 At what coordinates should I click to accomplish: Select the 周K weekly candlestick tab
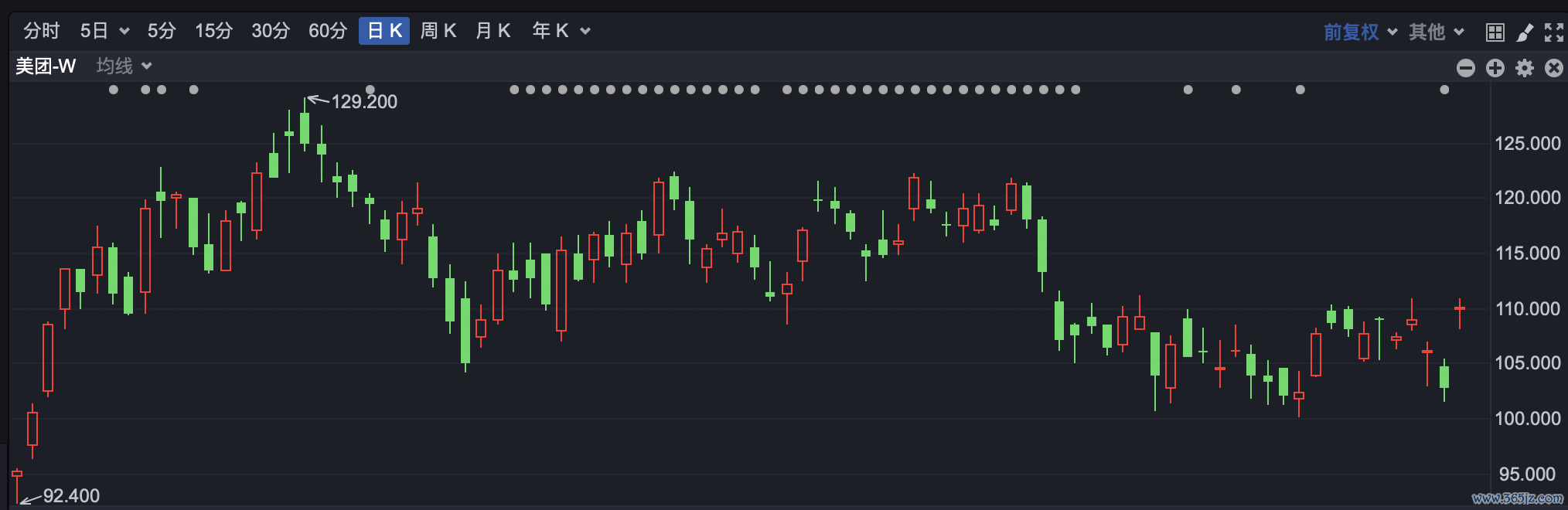tap(438, 31)
